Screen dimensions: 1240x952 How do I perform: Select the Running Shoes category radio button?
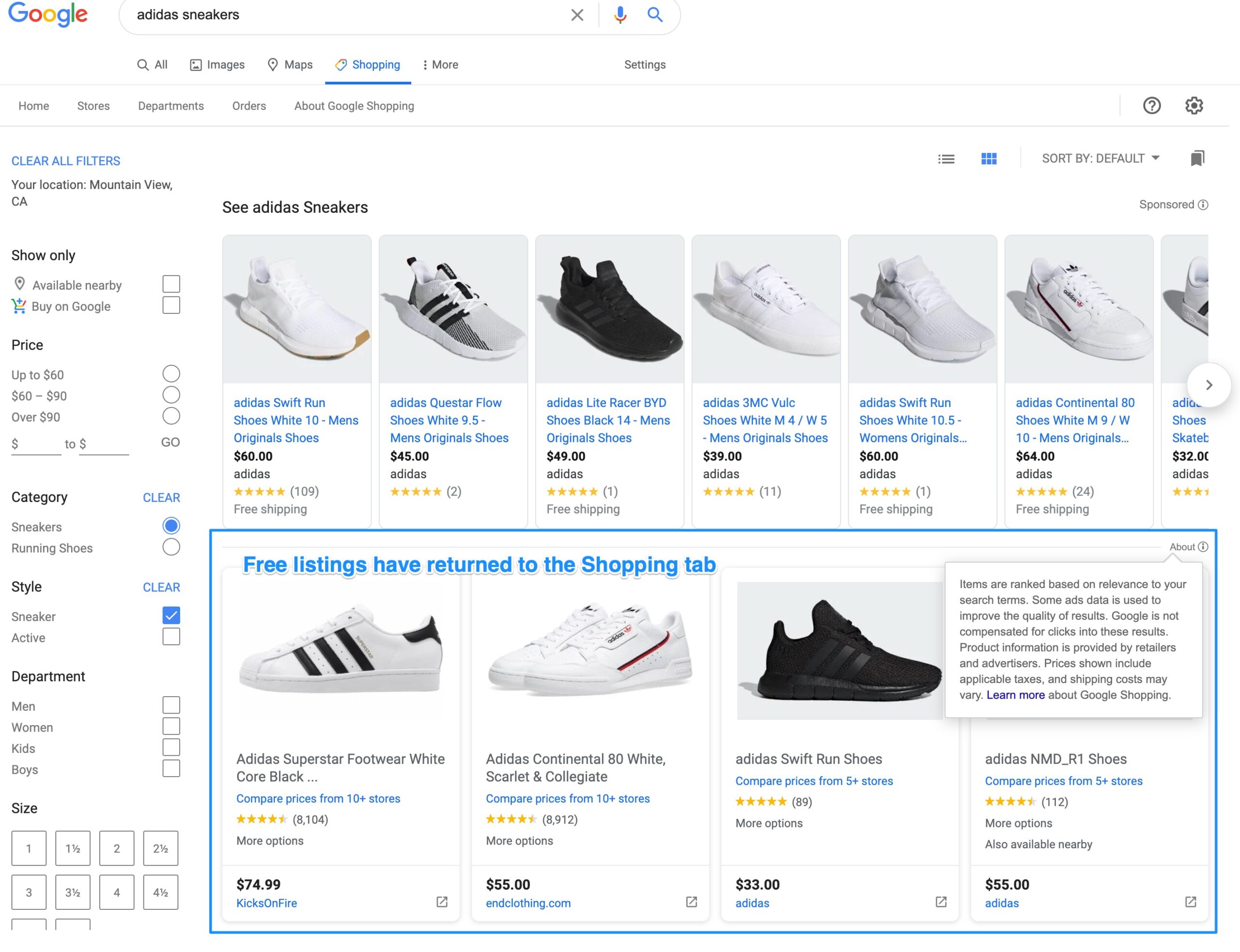(x=170, y=547)
